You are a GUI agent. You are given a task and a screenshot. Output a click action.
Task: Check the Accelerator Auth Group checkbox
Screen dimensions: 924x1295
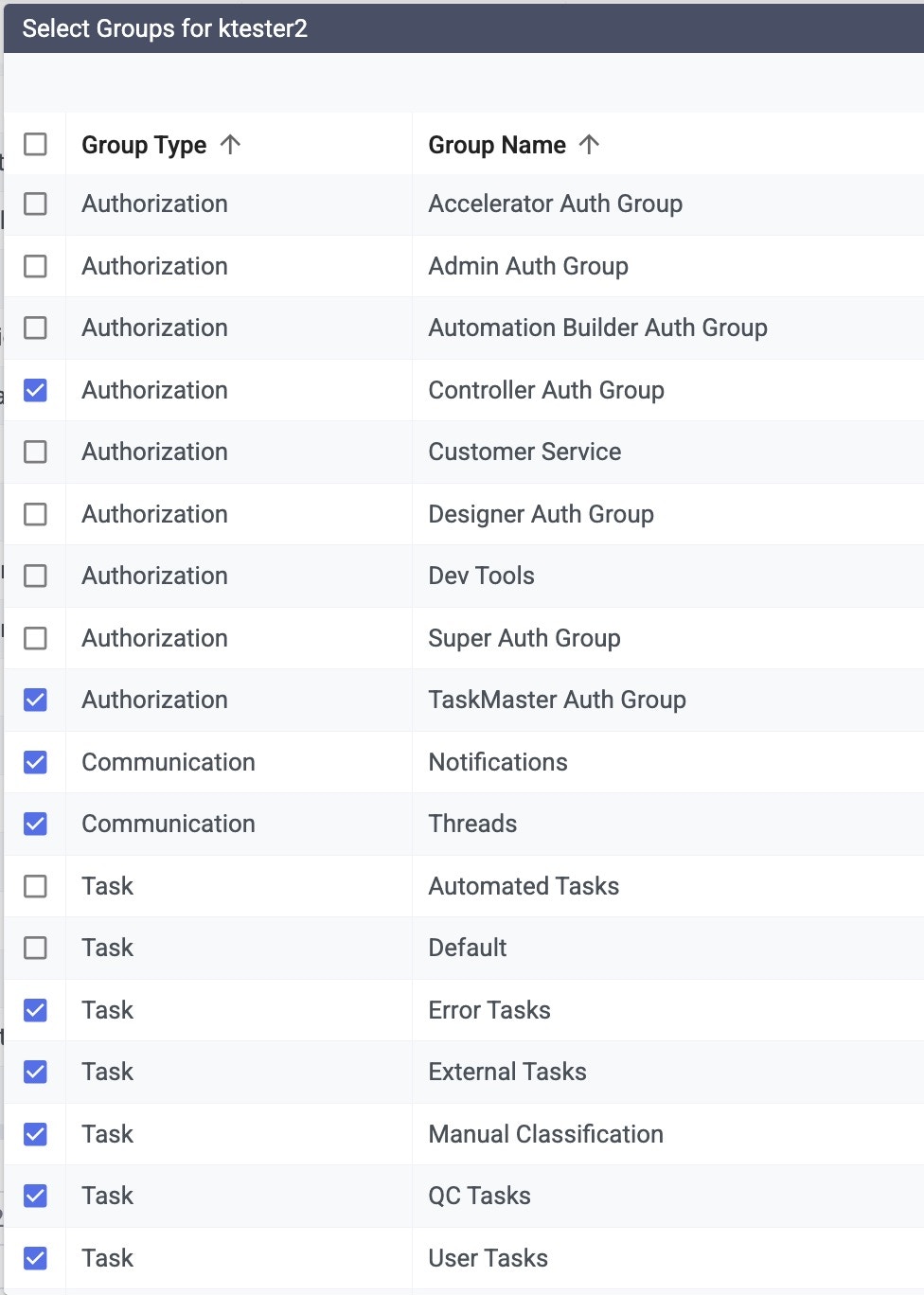point(35,204)
